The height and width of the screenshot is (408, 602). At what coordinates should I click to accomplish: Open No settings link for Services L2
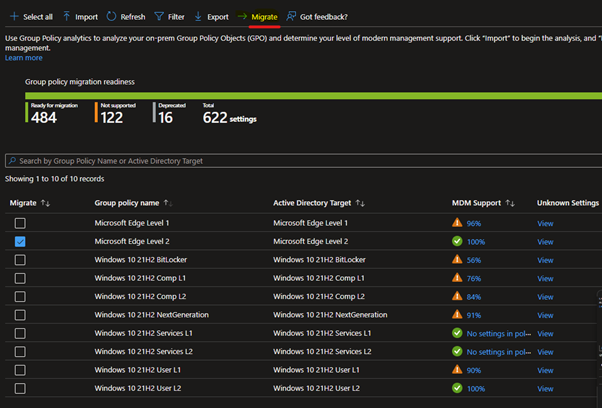click(x=499, y=352)
